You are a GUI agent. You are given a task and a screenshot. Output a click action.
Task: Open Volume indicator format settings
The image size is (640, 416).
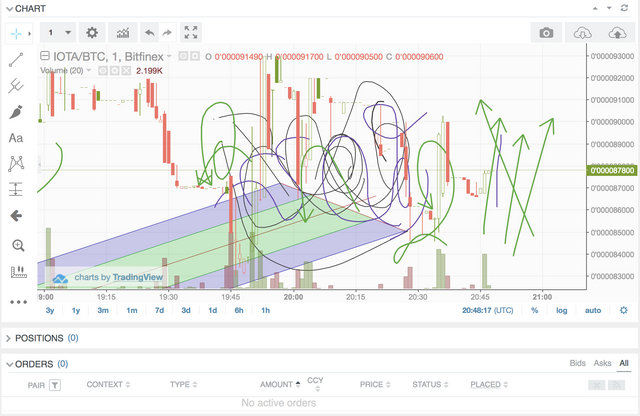pos(115,71)
